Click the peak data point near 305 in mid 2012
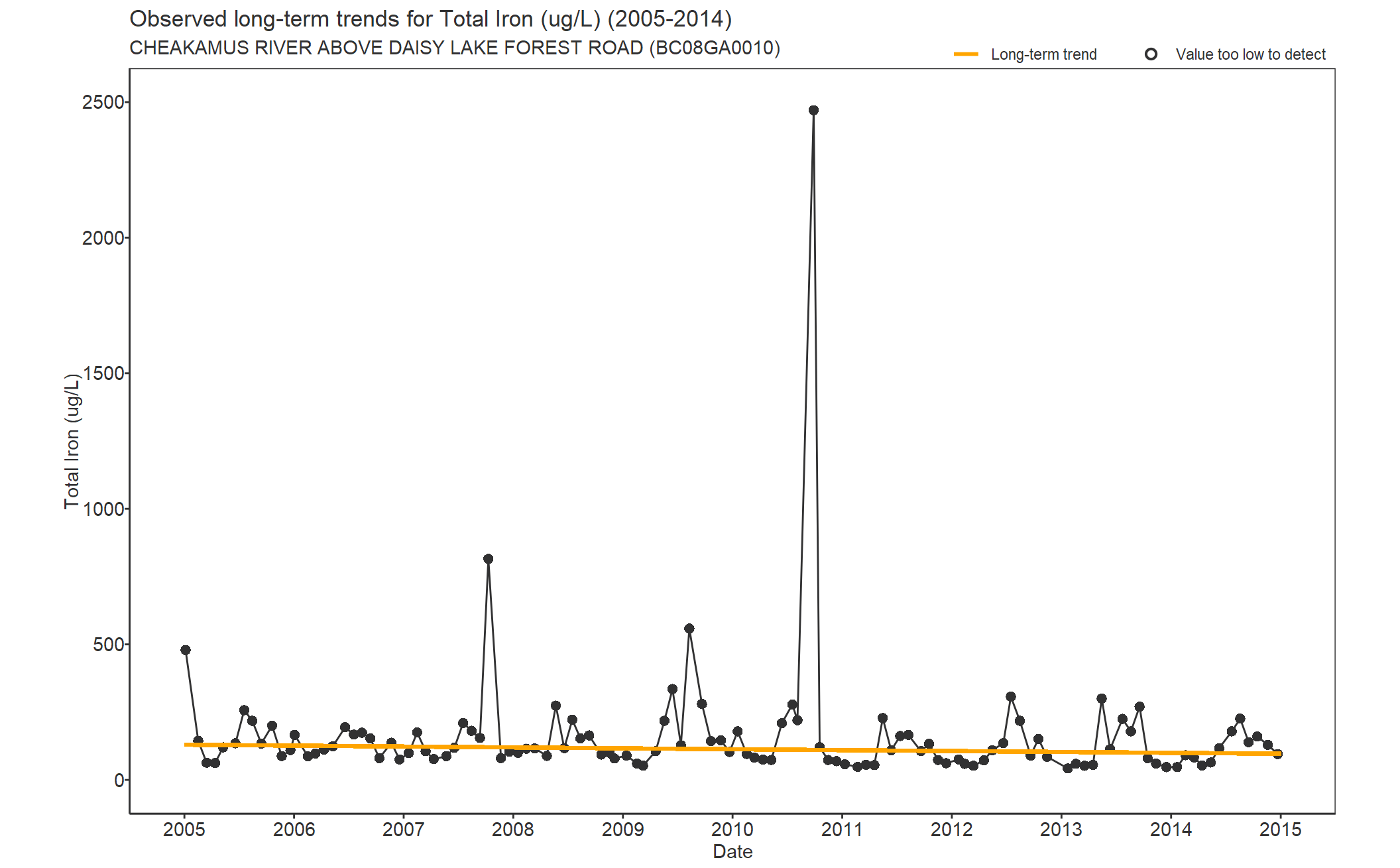 pos(1011,697)
